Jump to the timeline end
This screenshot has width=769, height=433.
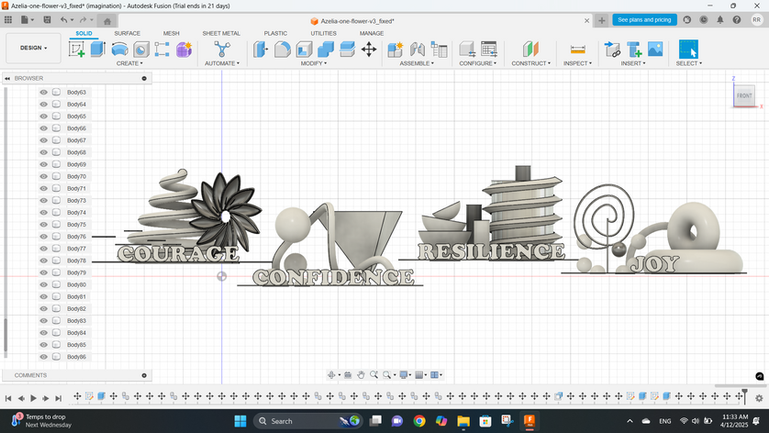click(58, 398)
